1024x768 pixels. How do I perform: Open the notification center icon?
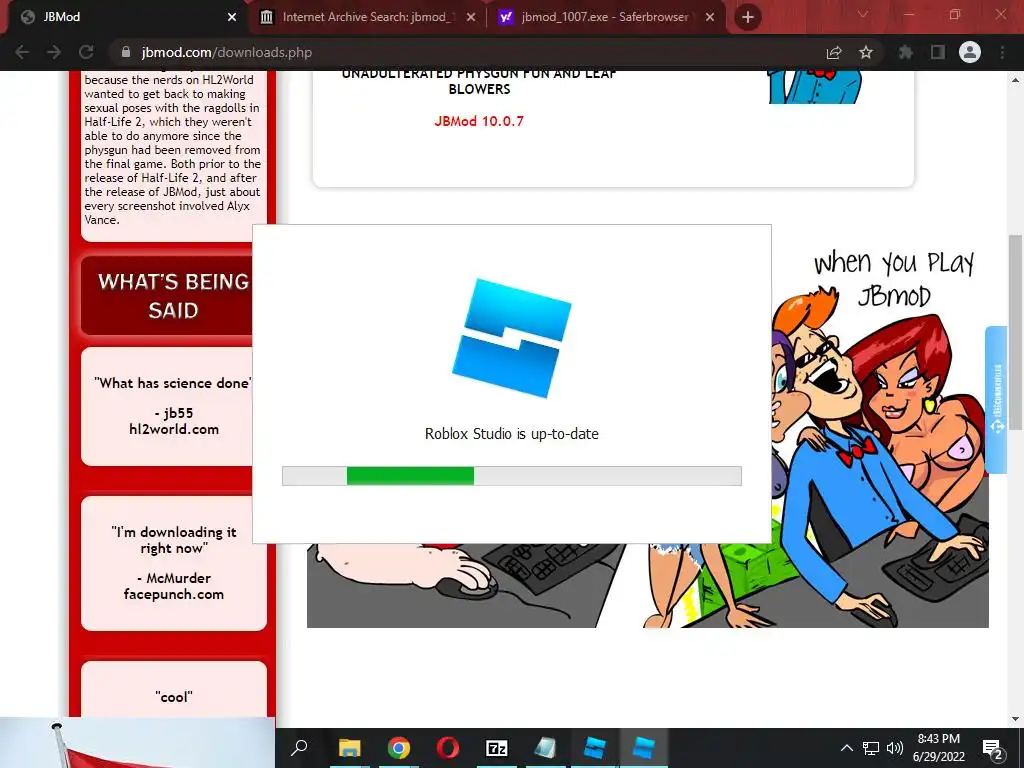click(x=993, y=748)
